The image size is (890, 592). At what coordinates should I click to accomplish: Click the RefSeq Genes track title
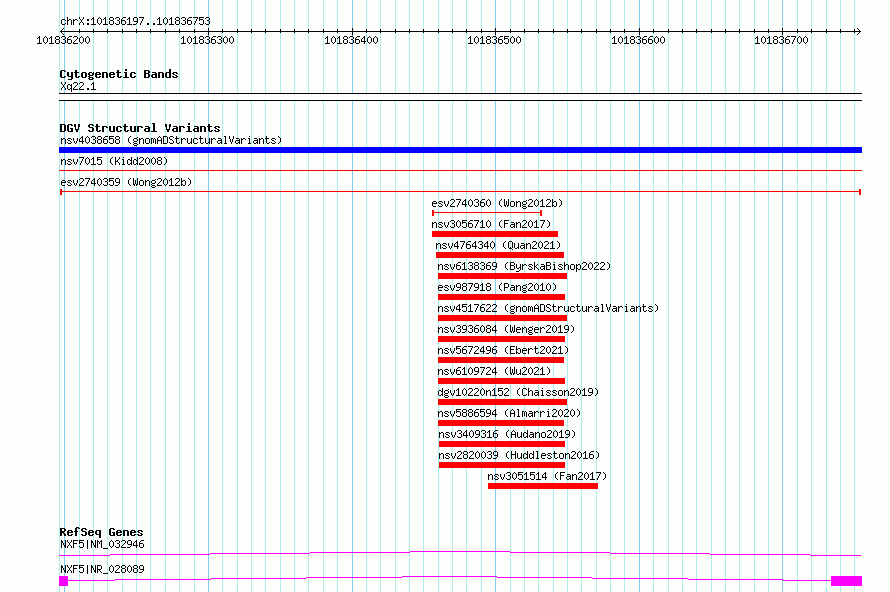[x=101, y=532]
